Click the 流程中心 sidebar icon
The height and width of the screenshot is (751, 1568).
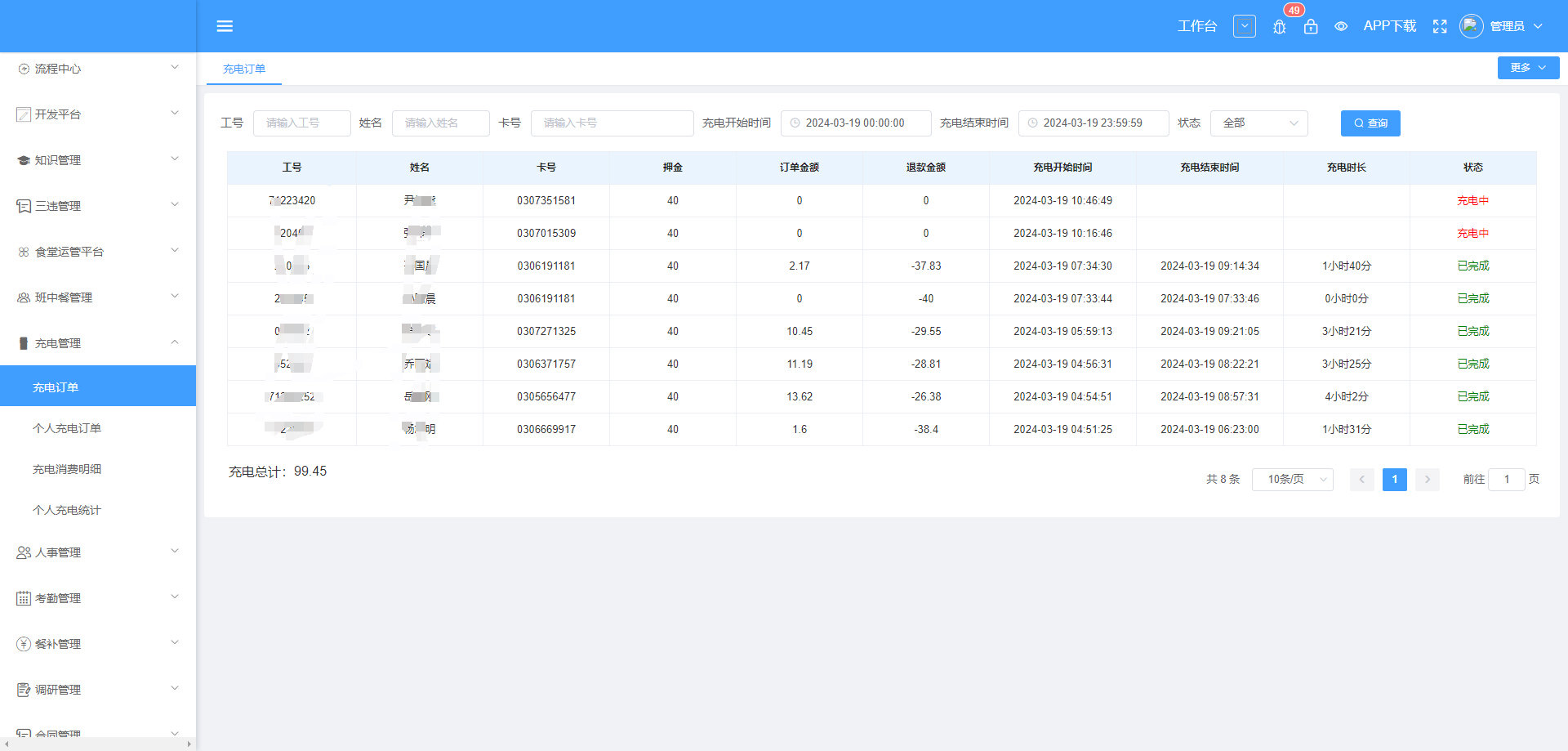pos(24,69)
